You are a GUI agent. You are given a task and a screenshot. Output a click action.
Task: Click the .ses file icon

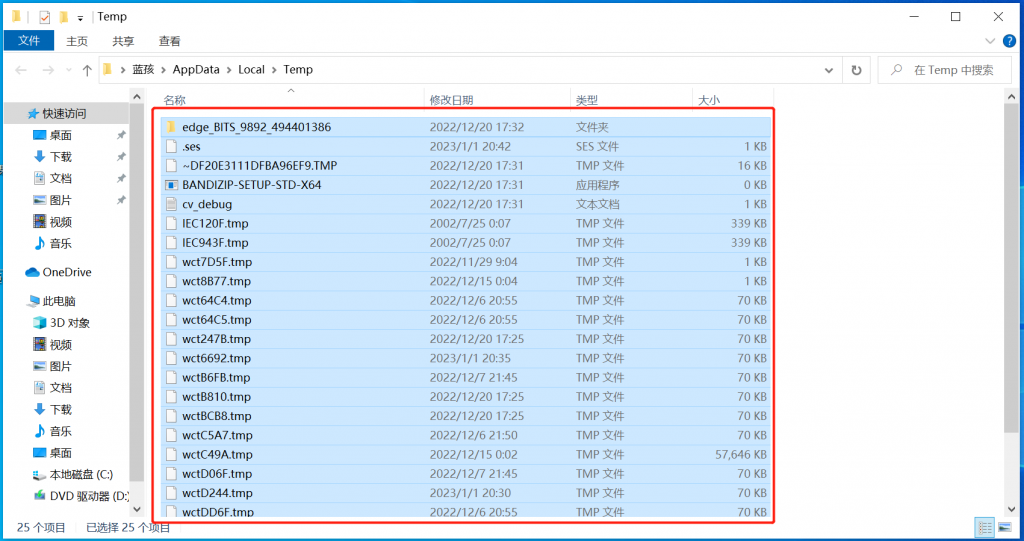(x=171, y=146)
